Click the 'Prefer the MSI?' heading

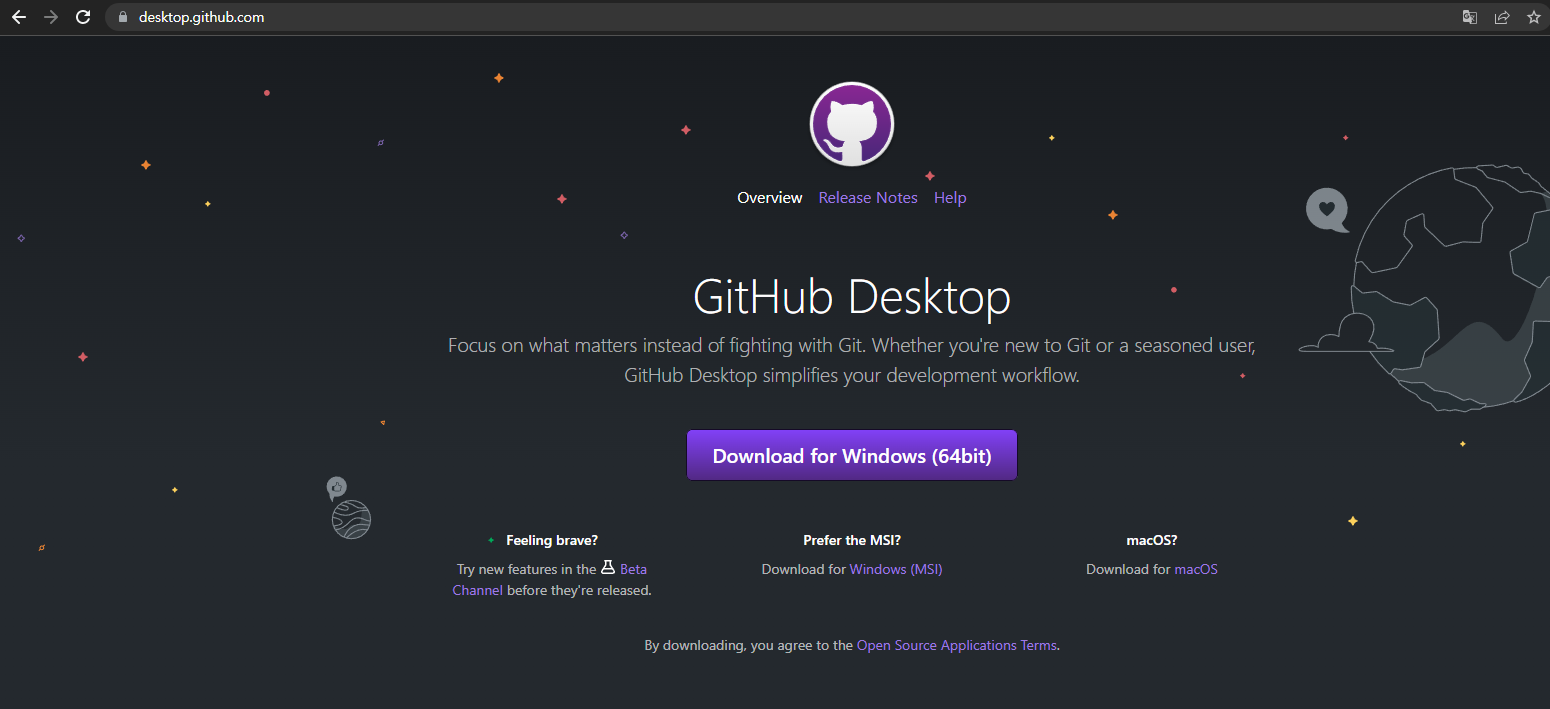coord(852,540)
